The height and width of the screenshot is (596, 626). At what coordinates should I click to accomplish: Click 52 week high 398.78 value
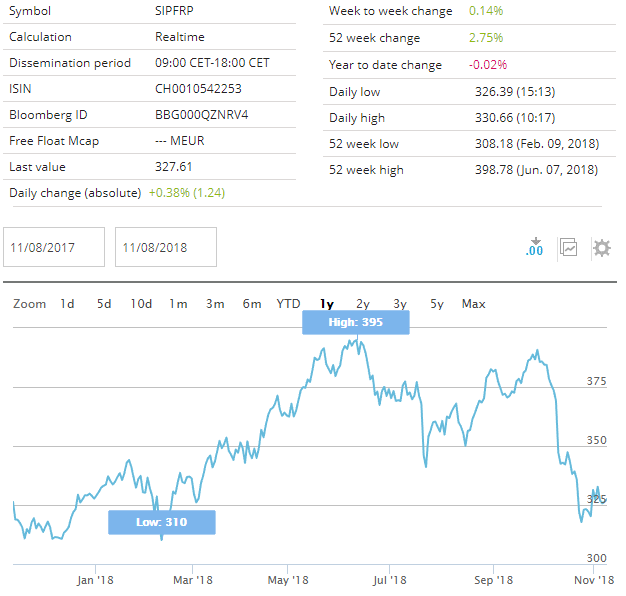click(537, 170)
